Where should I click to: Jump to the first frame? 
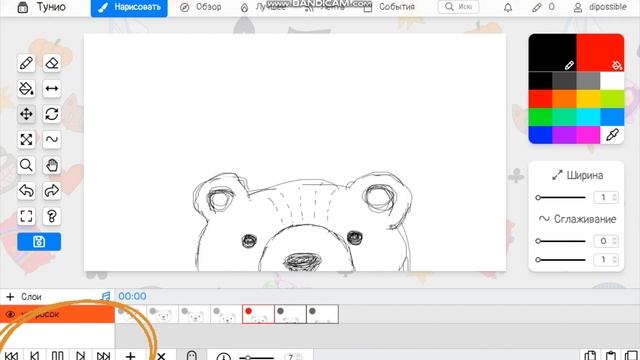(x=11, y=356)
